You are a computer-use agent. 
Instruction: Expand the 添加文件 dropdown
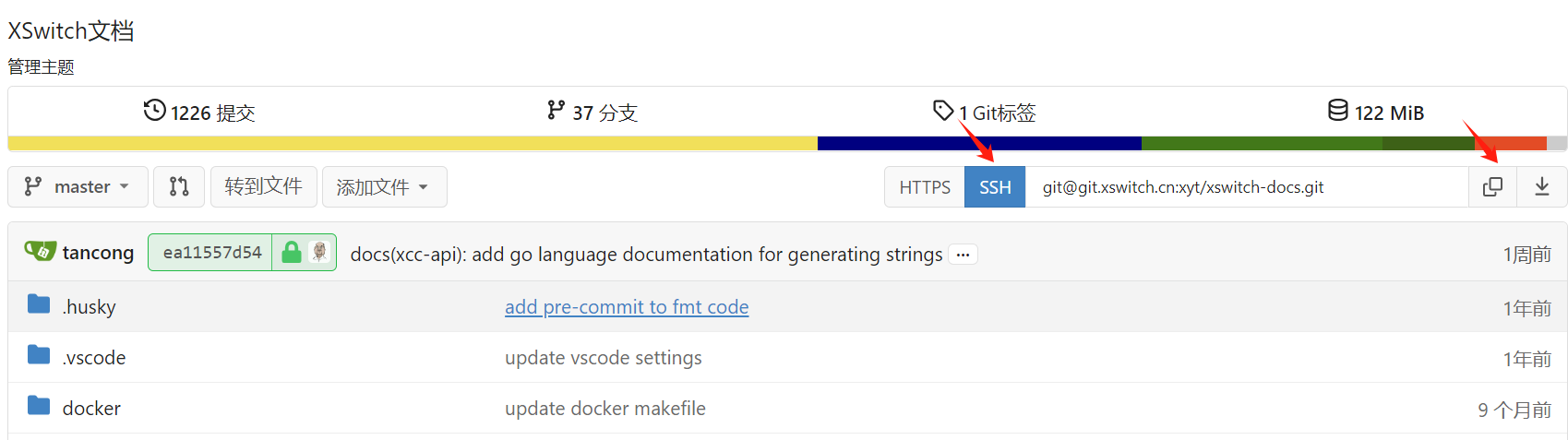383,187
